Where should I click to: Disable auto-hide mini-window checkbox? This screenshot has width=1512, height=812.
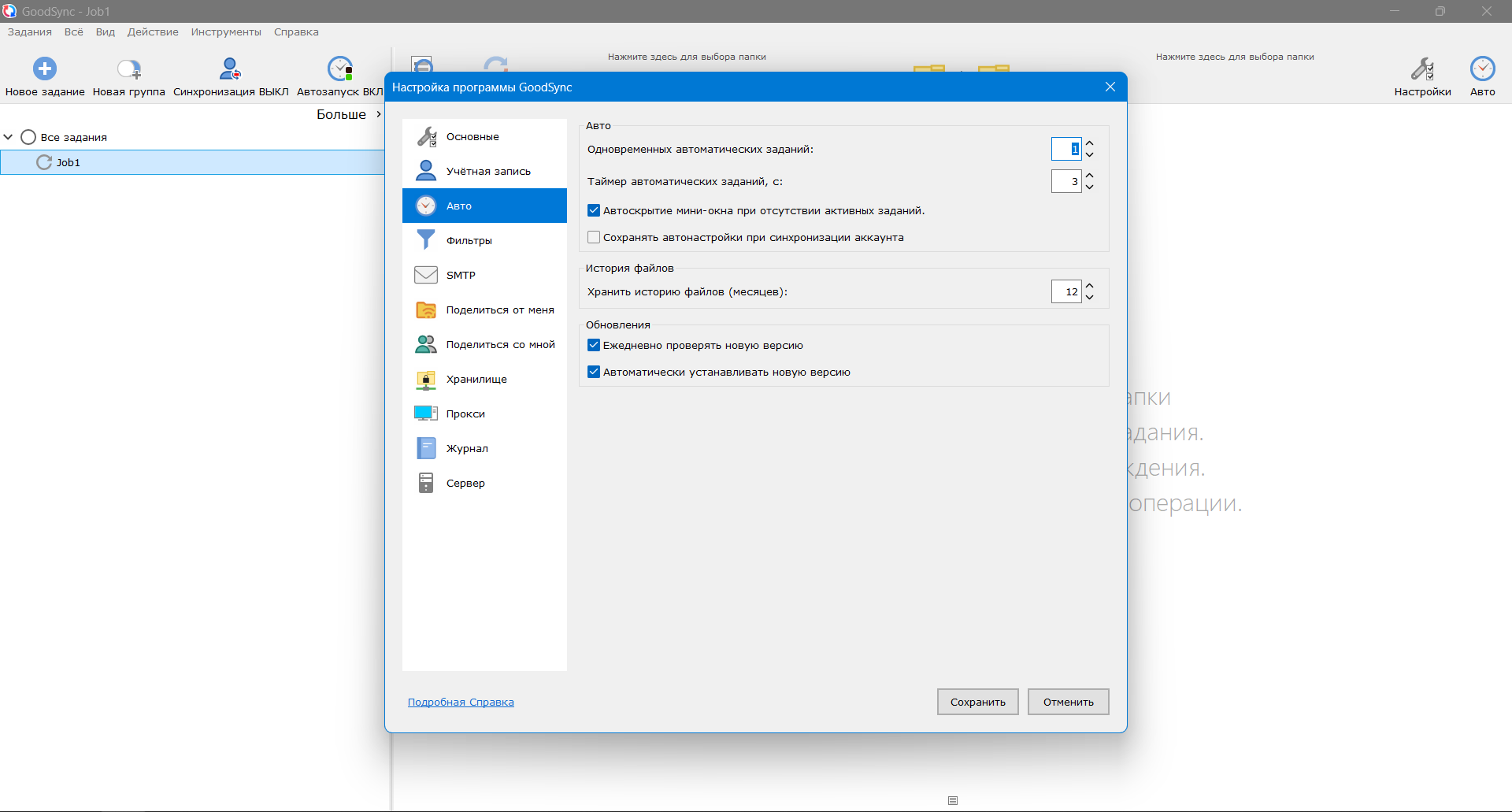pos(594,211)
